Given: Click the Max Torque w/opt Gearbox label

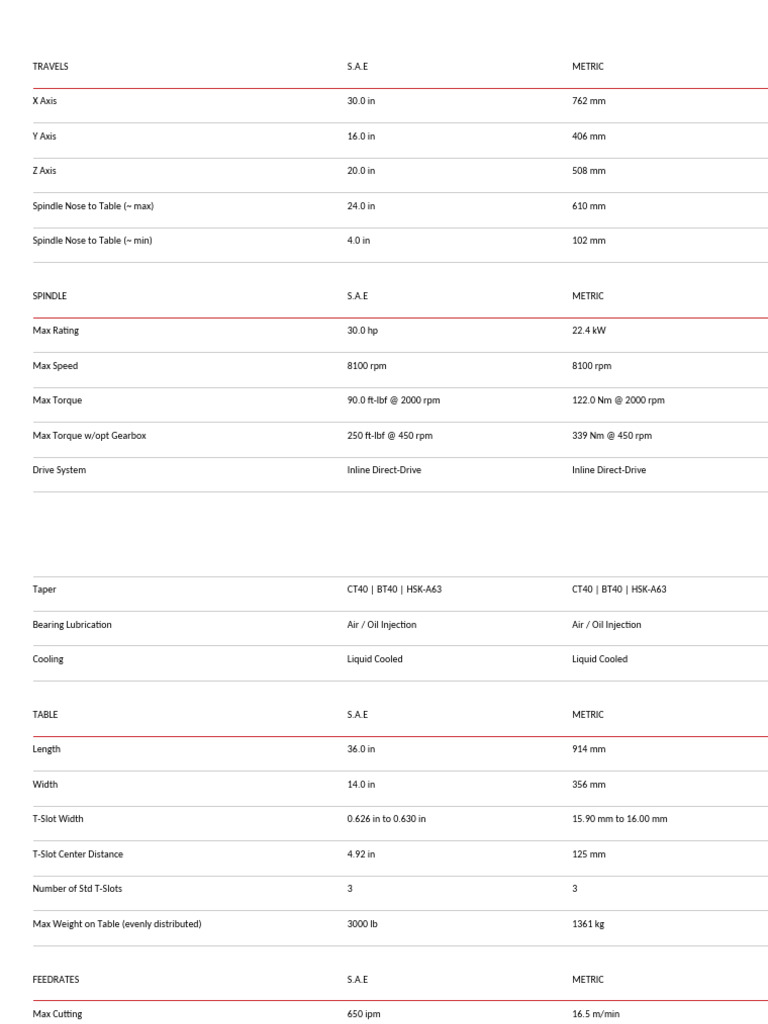Looking at the screenshot, I should (x=89, y=436).
